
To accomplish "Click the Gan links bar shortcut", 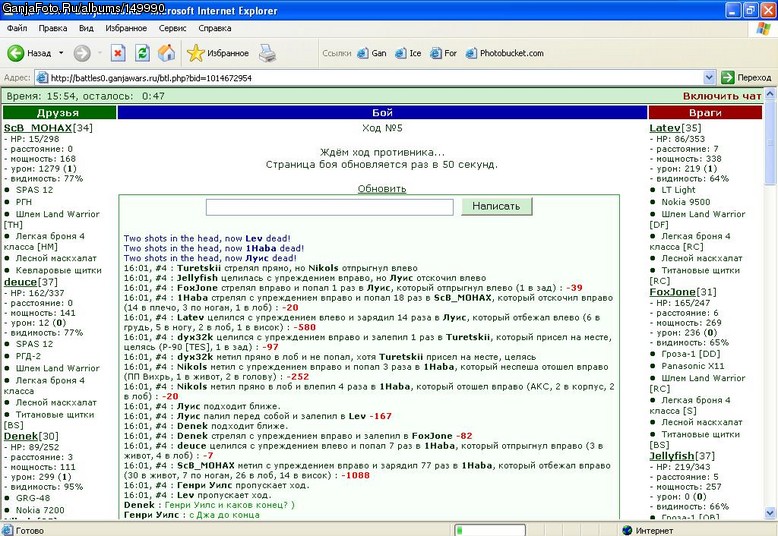I will (x=372, y=53).
